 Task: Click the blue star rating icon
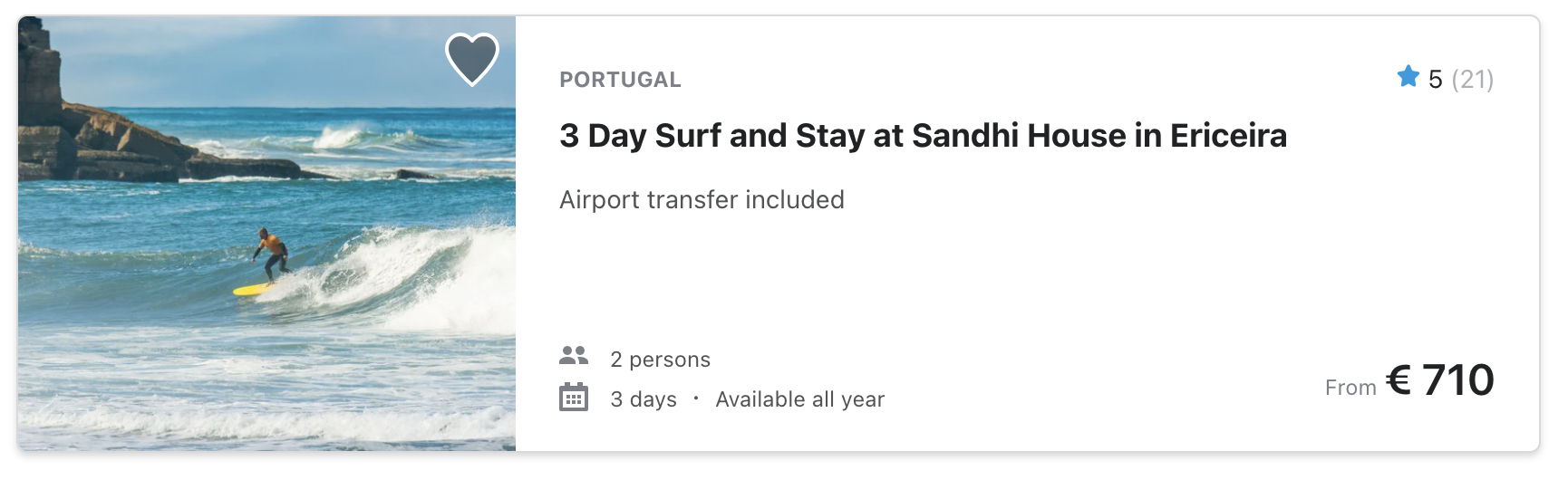coord(1408,77)
